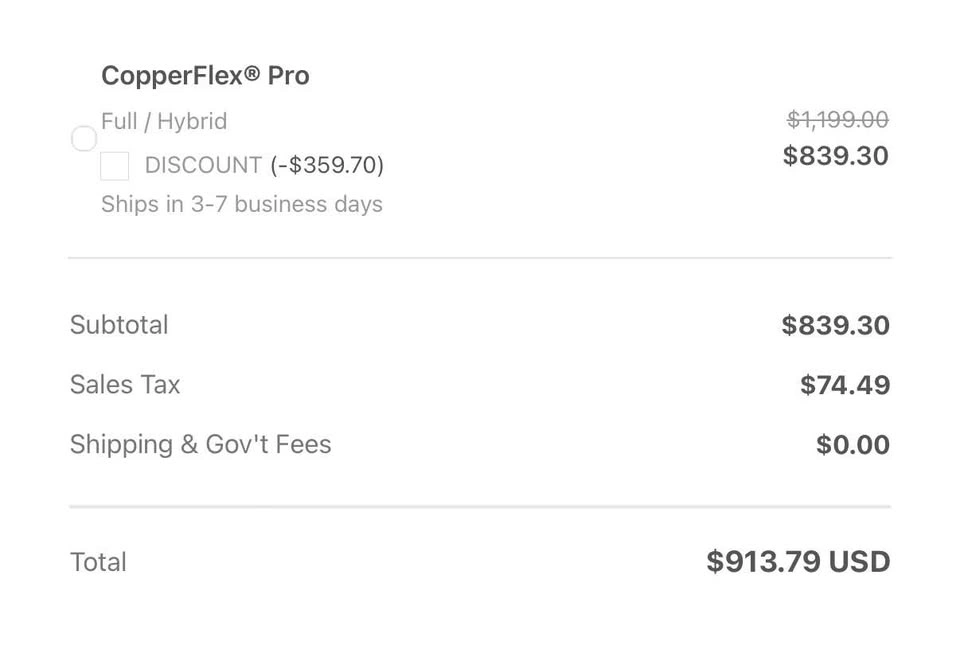Screen dimensions: 960x653
Task: Click the $913.79 USD total amount
Action: (x=798, y=562)
